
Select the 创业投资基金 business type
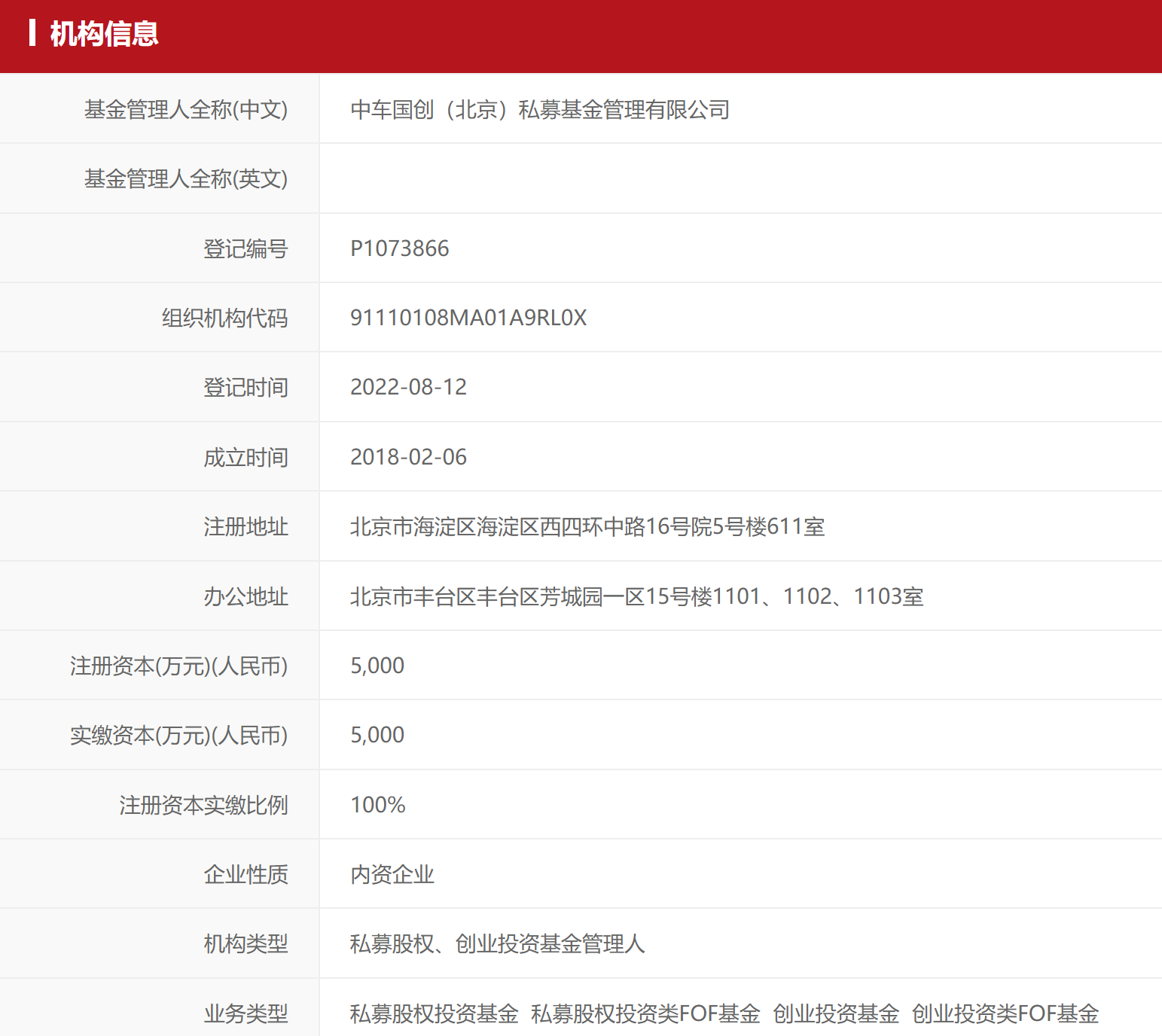[x=836, y=1014]
